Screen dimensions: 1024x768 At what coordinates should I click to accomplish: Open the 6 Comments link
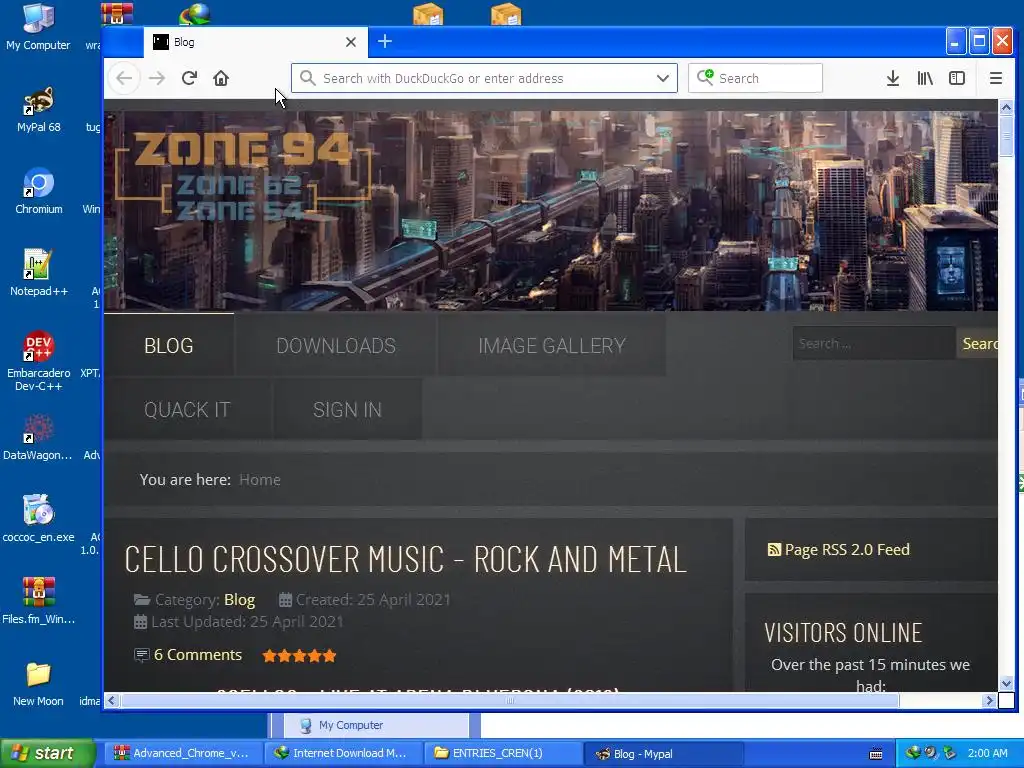[197, 655]
